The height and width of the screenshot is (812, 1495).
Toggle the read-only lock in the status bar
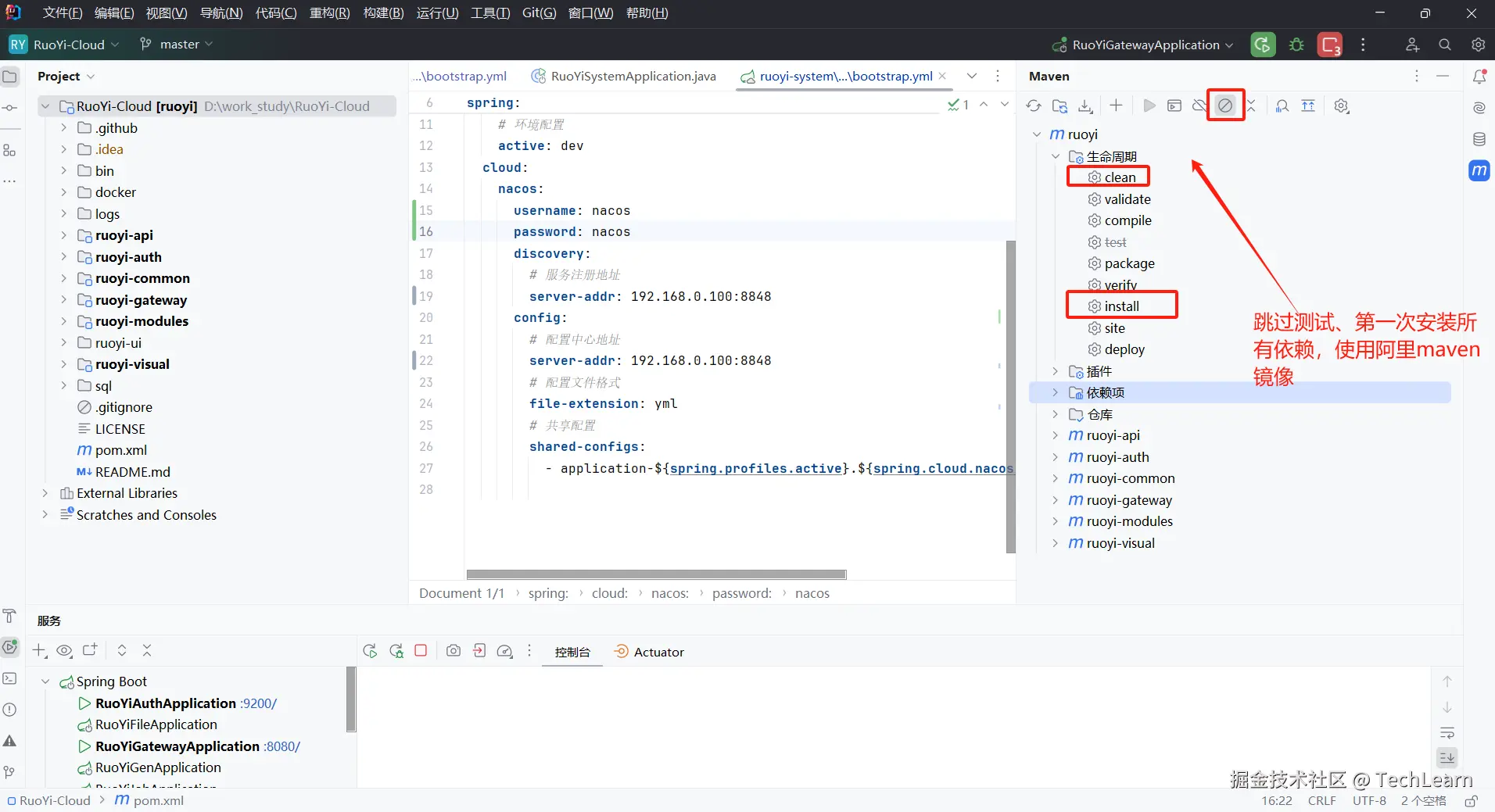[1471, 801]
